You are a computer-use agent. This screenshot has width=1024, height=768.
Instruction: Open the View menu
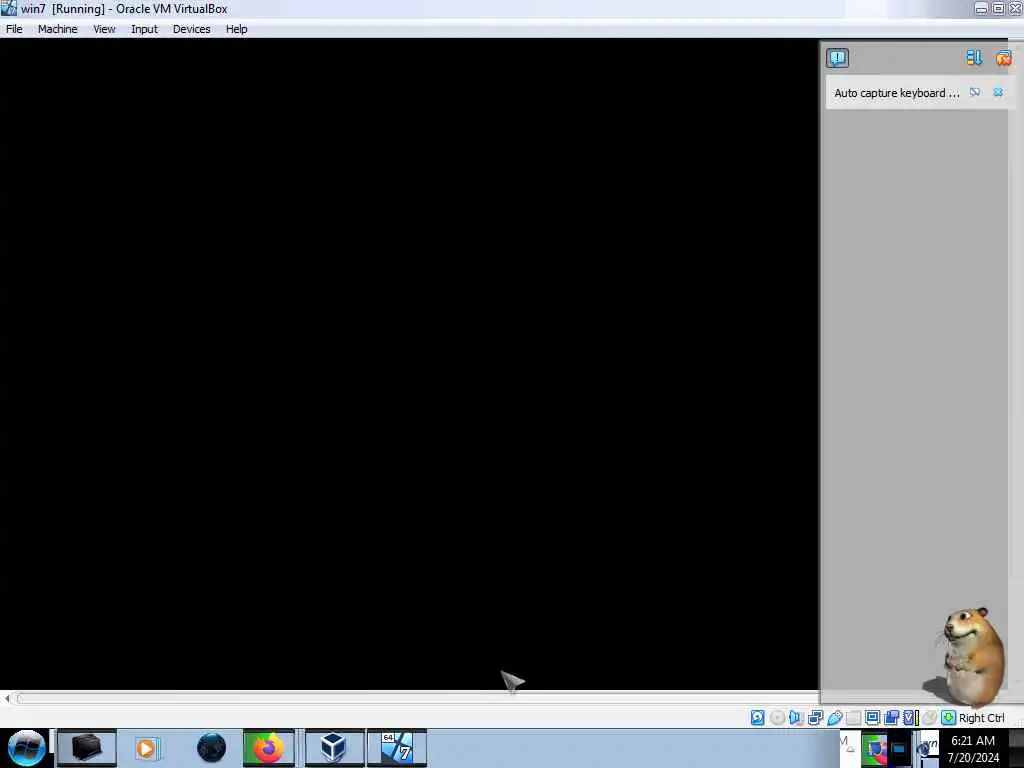pos(104,29)
